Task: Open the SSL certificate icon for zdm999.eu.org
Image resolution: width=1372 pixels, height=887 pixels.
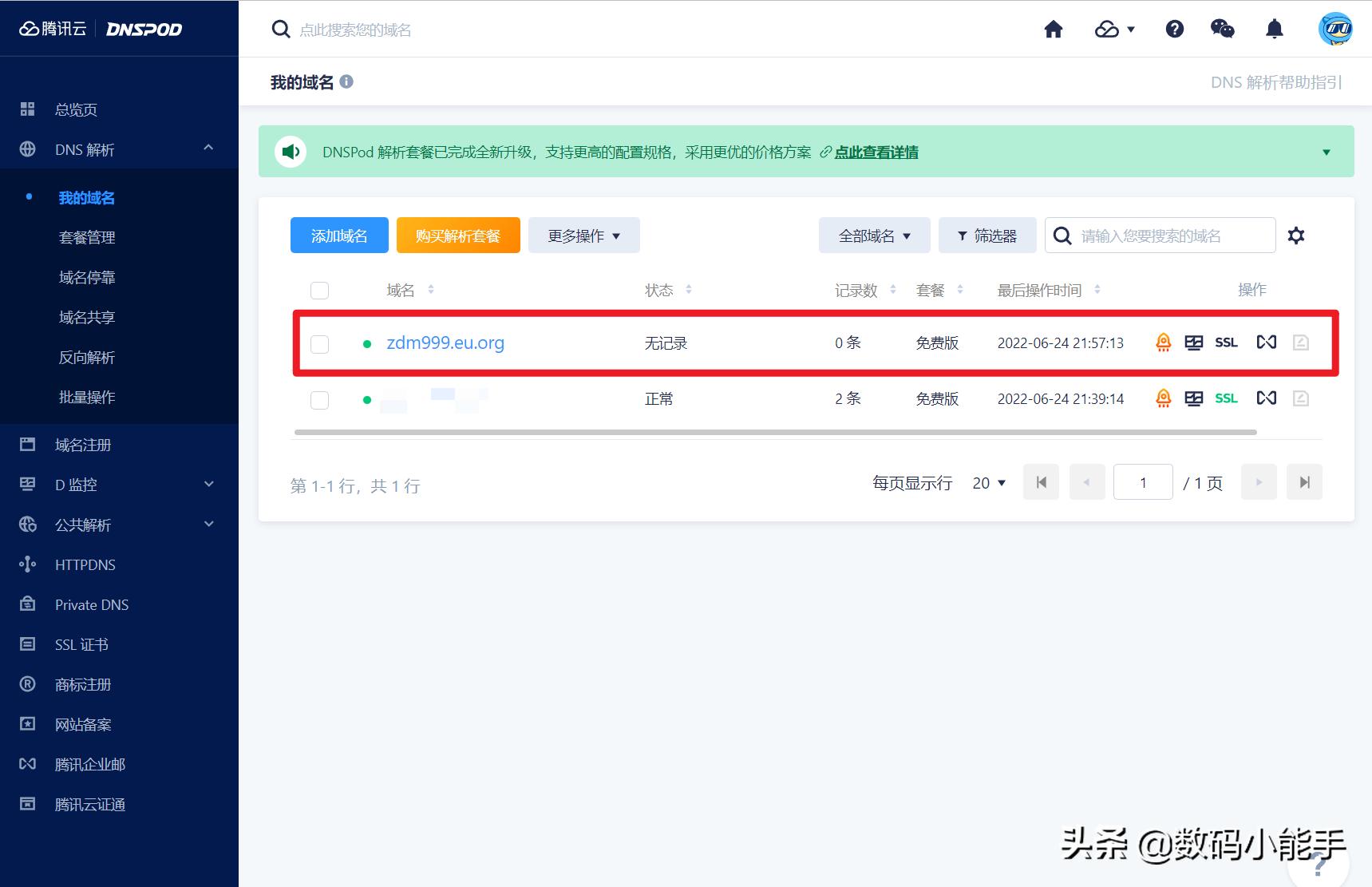Action: (x=1225, y=342)
